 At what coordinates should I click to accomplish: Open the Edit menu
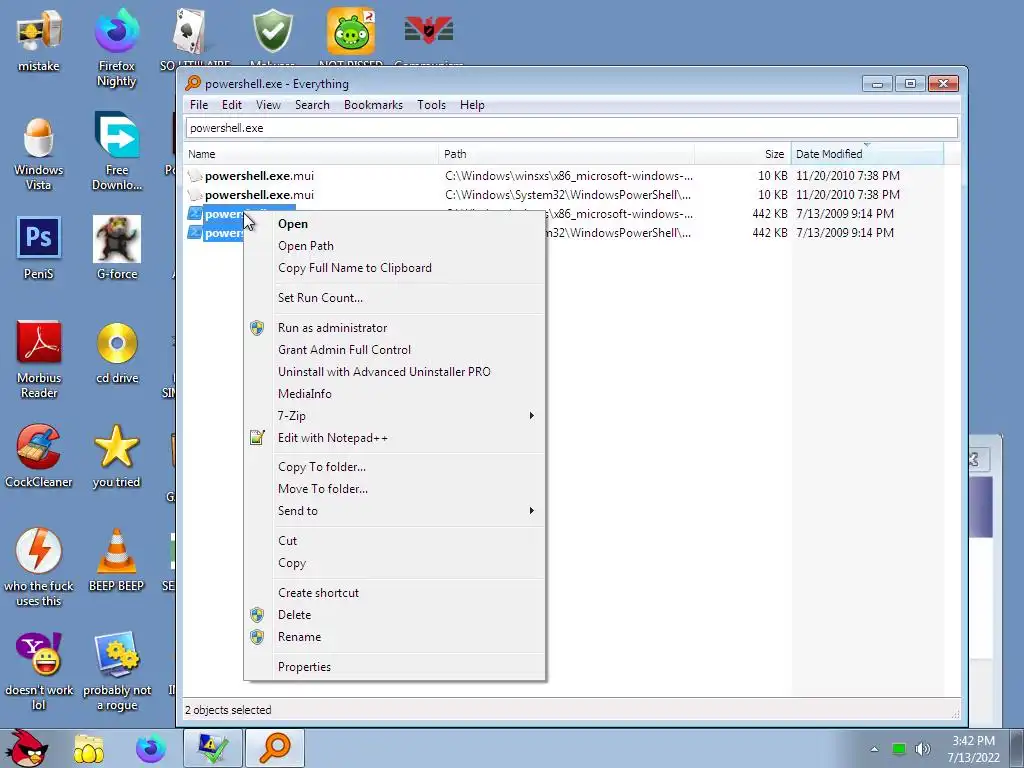click(231, 105)
